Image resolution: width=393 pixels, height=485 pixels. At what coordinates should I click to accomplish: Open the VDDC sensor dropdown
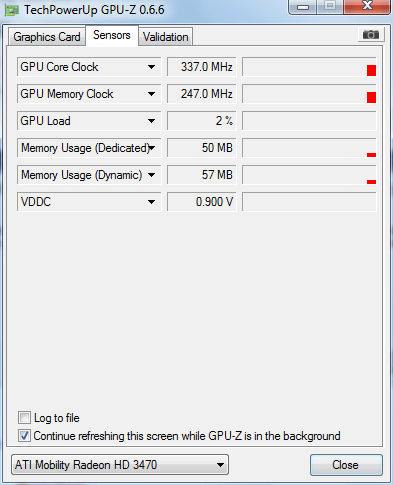[151, 202]
